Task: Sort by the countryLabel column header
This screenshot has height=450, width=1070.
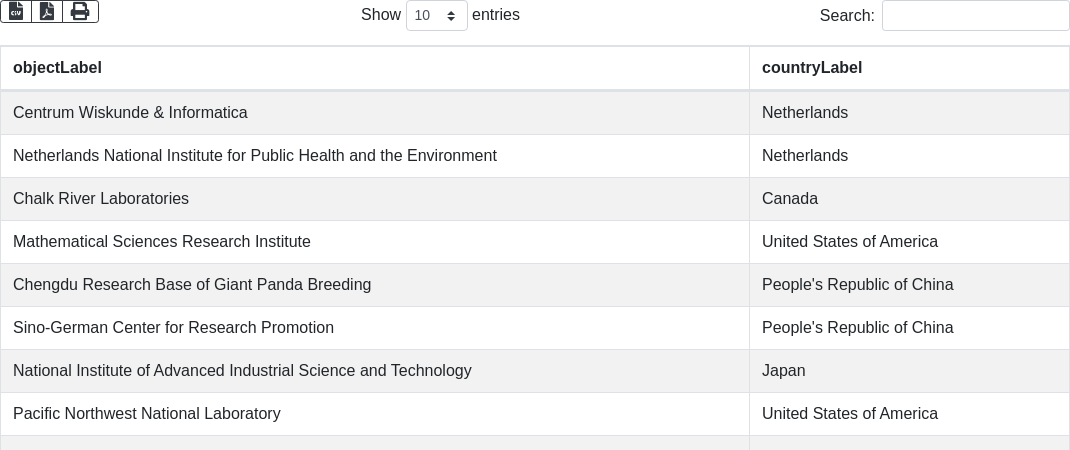Action: (x=812, y=68)
